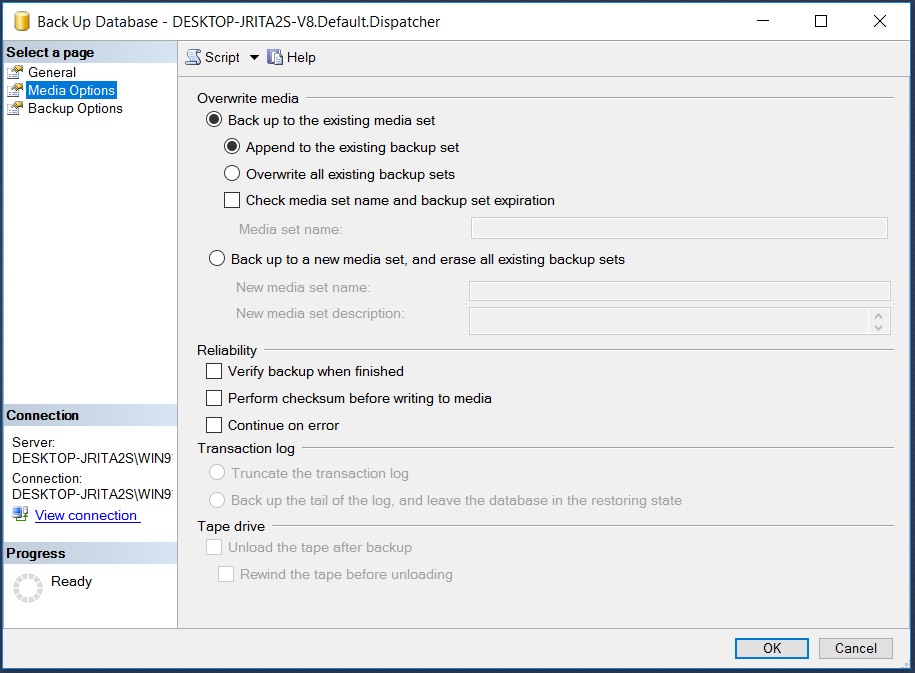
Task: Maximize the Back Up Database window
Action: click(x=820, y=22)
